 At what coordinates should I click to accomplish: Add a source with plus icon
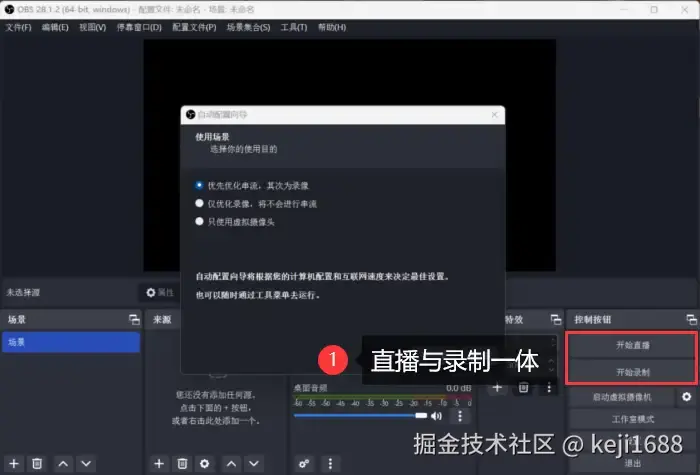(x=159, y=463)
